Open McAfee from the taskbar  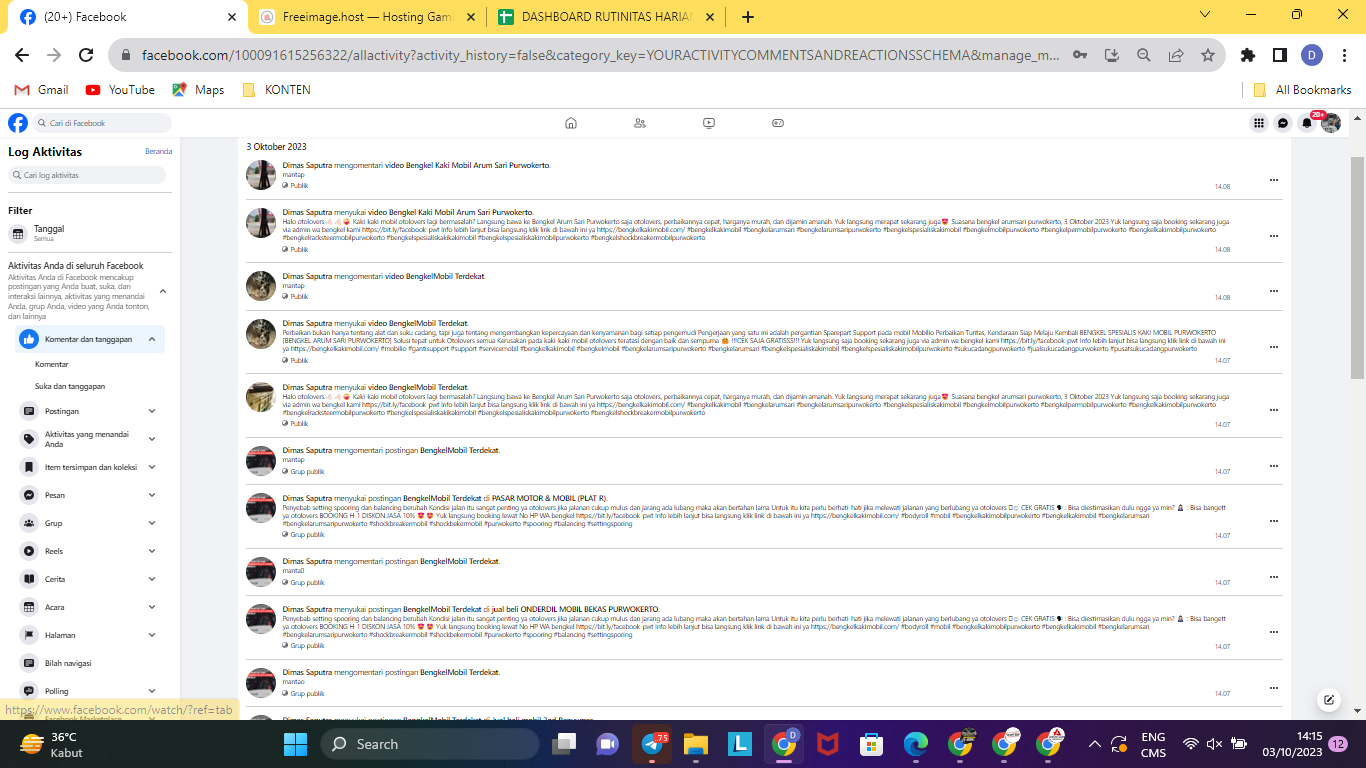coord(828,744)
